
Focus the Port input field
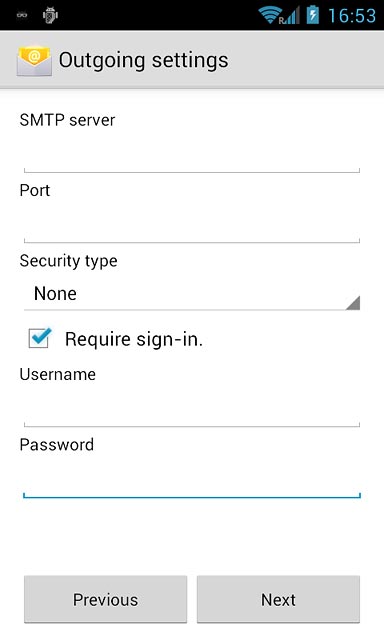[192, 225]
